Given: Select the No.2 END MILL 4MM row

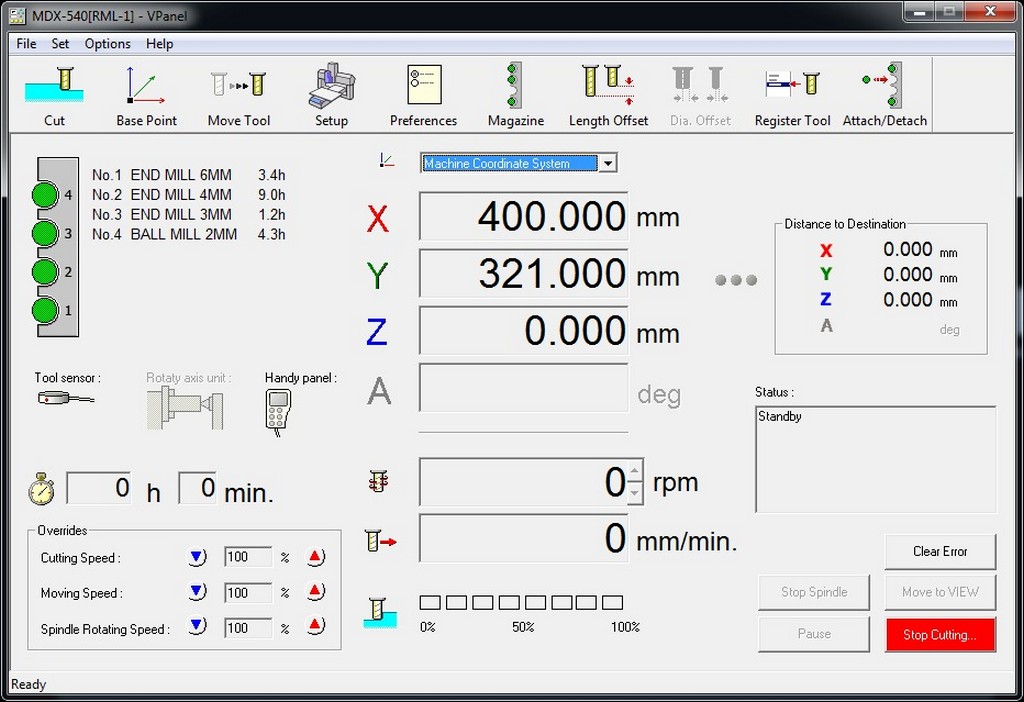Looking at the screenshot, I should [188, 195].
